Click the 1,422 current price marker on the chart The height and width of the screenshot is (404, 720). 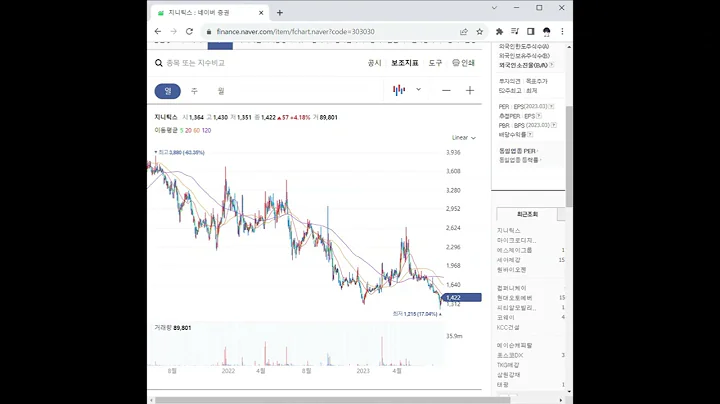click(462, 297)
